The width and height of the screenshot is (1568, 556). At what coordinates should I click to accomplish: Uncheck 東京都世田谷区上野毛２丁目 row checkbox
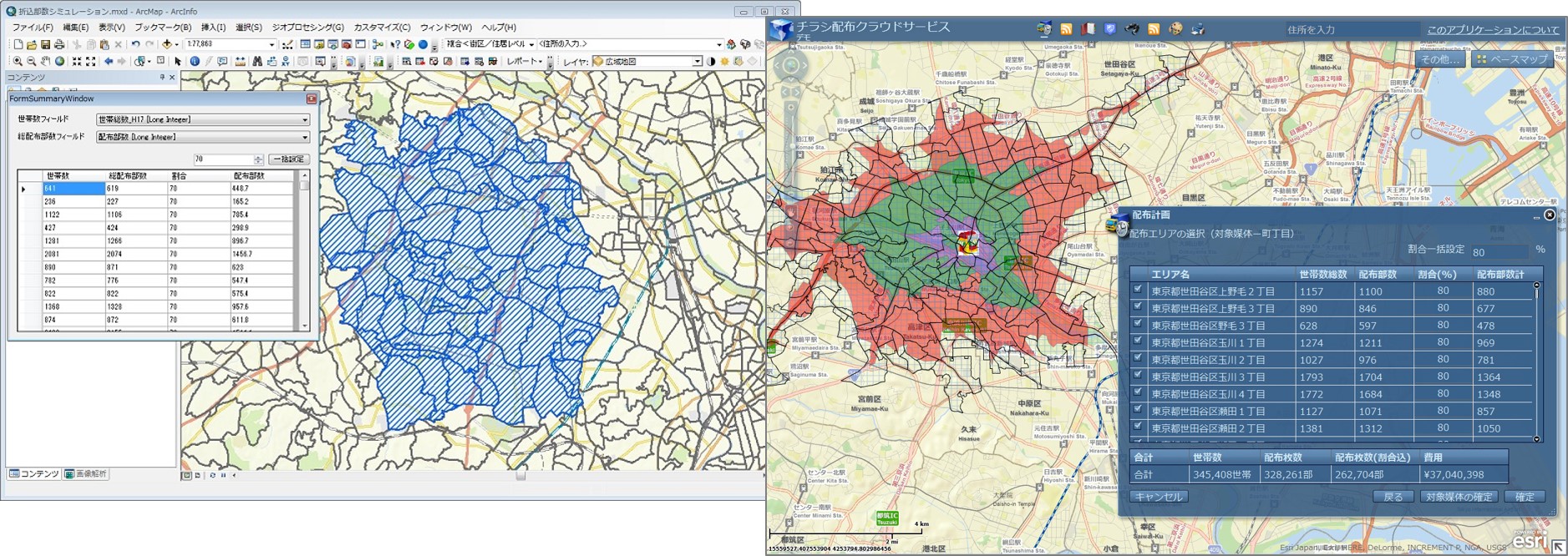coord(1138,290)
